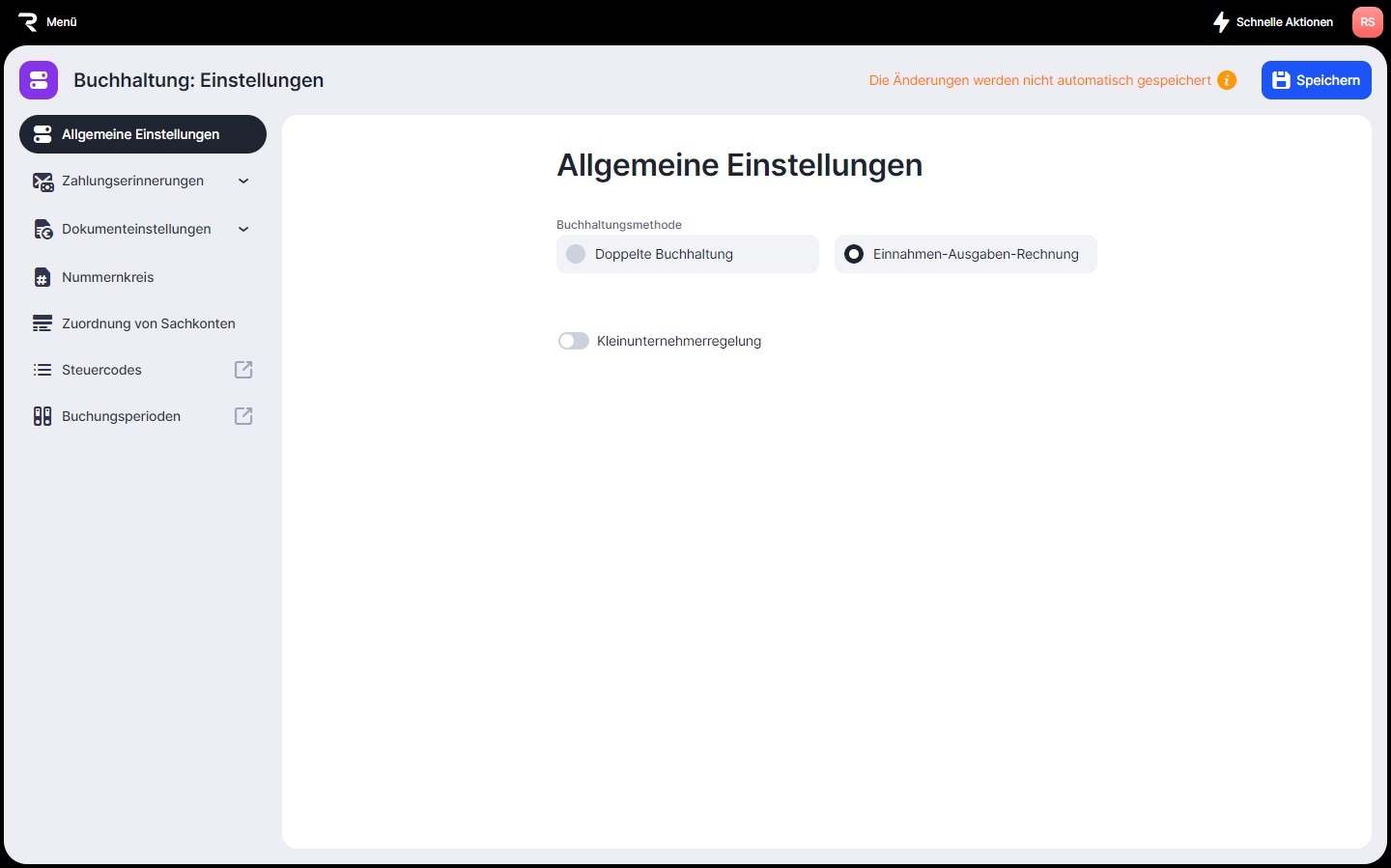Select Doppelte Buchhaltung radio option
The height and width of the screenshot is (868, 1391).
click(x=576, y=254)
